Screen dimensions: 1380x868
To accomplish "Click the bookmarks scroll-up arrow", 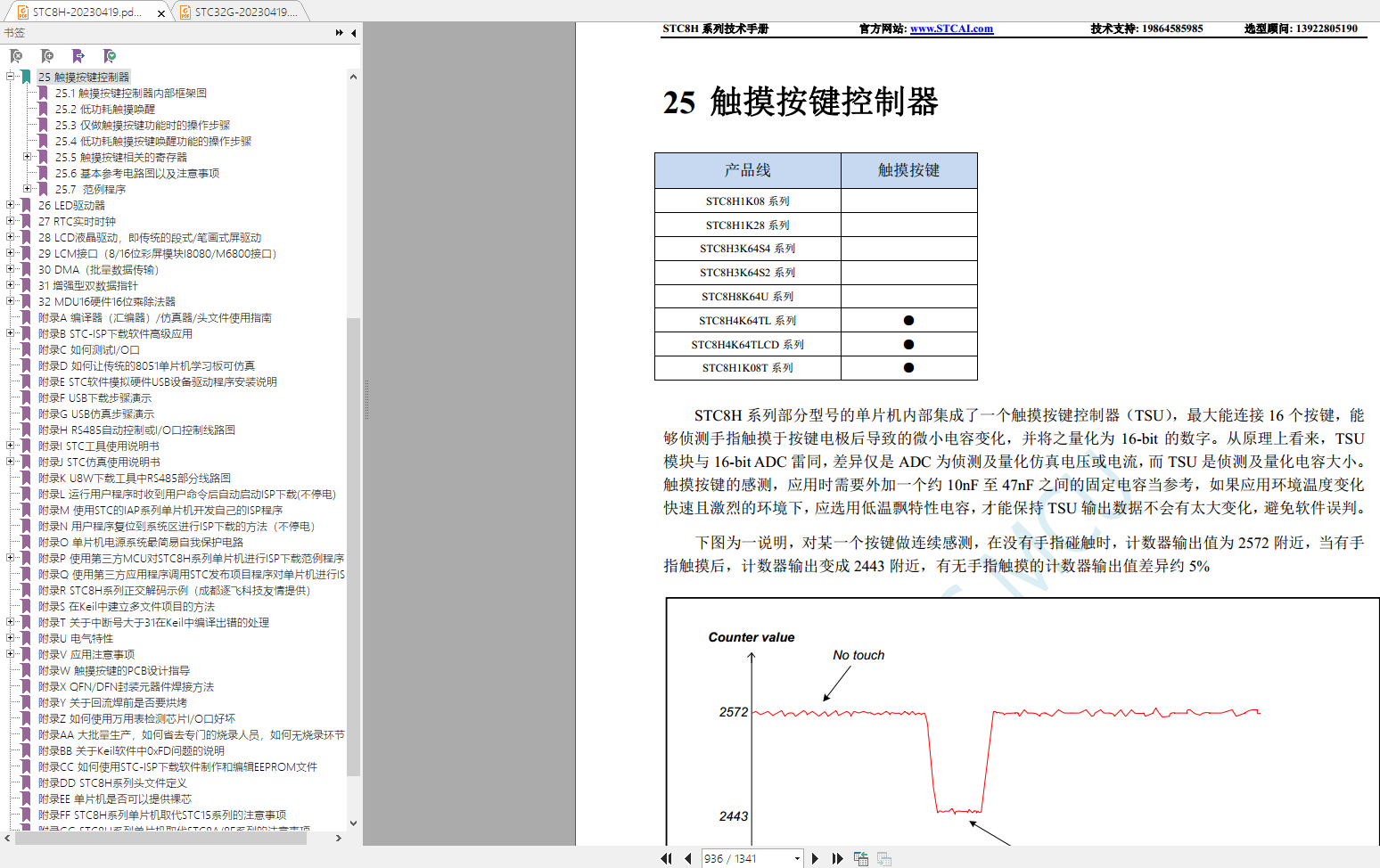I will 353,77.
